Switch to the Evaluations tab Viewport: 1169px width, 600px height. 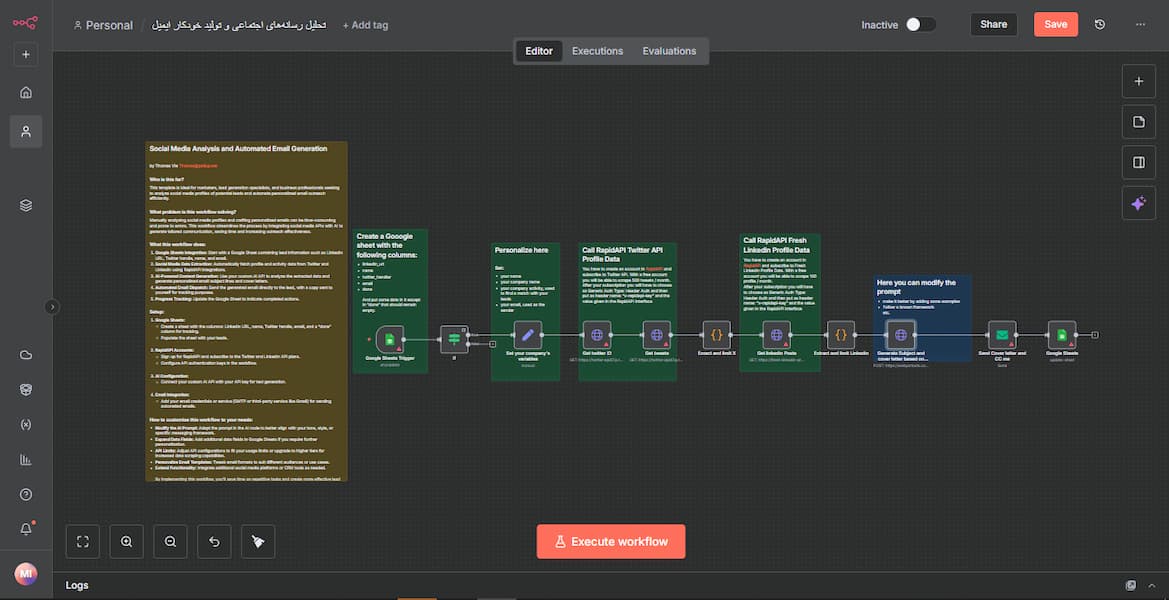click(x=669, y=51)
